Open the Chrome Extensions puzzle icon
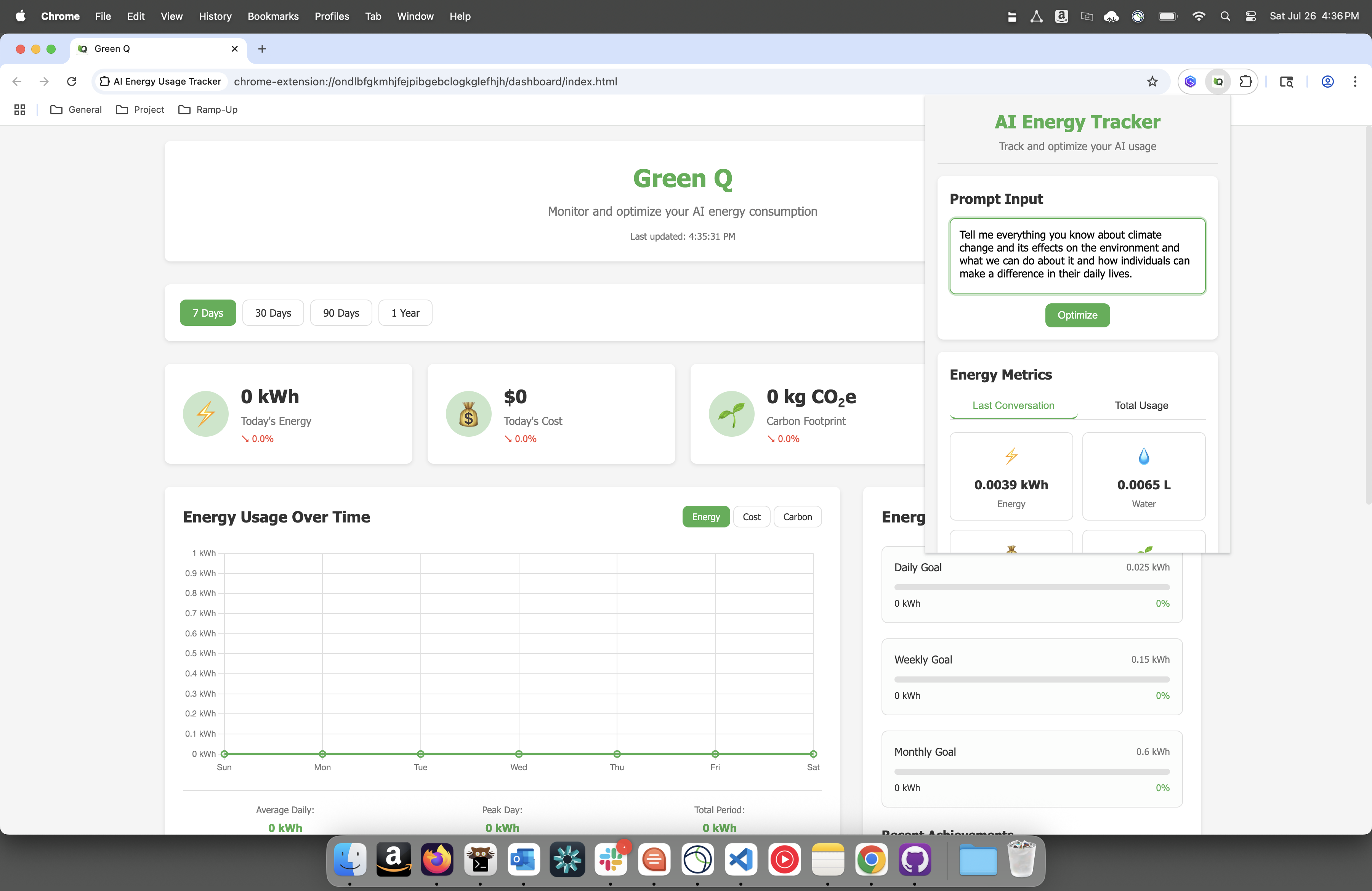Viewport: 1372px width, 891px height. coord(1245,82)
